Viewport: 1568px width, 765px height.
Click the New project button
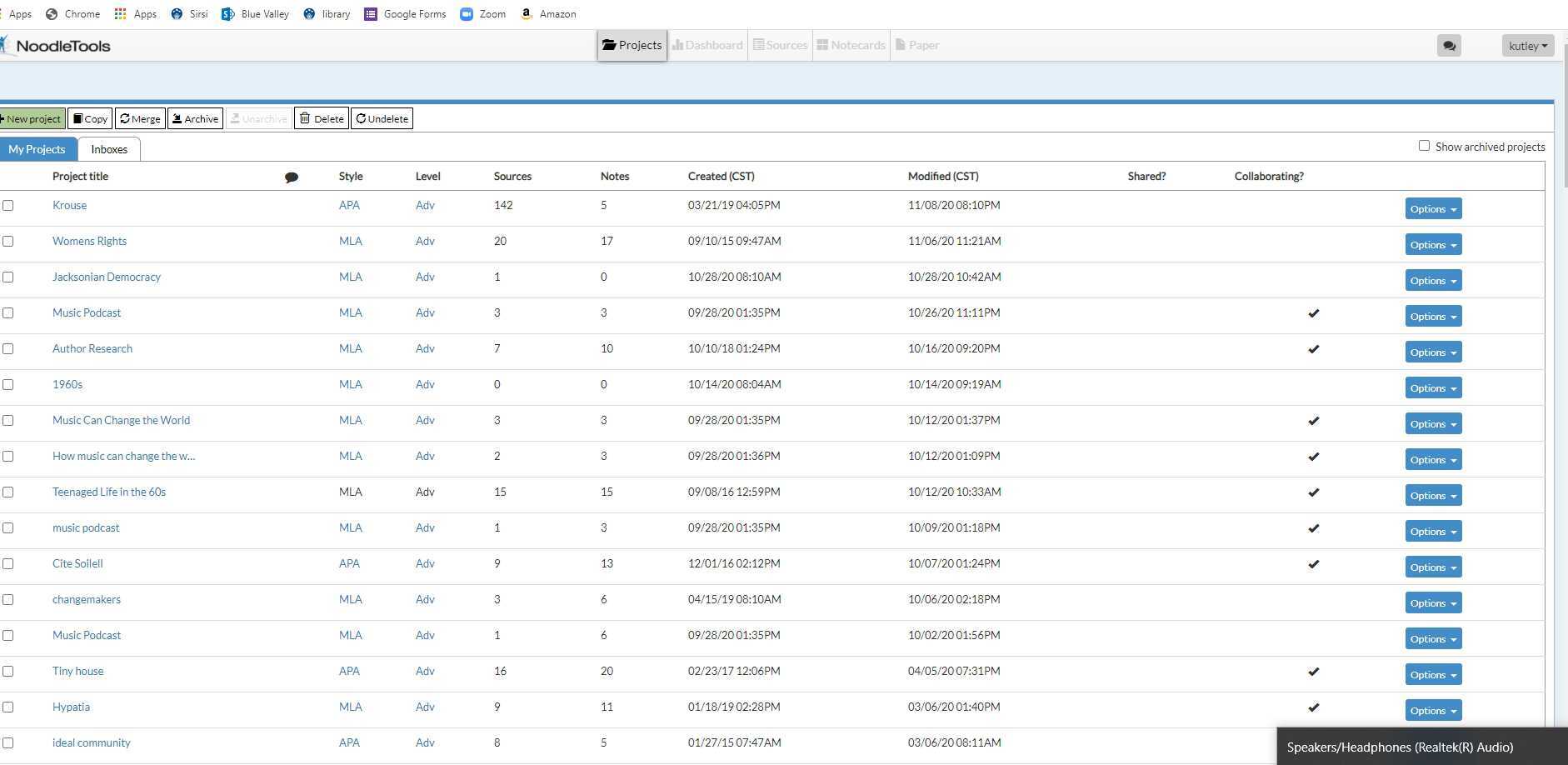tap(32, 118)
